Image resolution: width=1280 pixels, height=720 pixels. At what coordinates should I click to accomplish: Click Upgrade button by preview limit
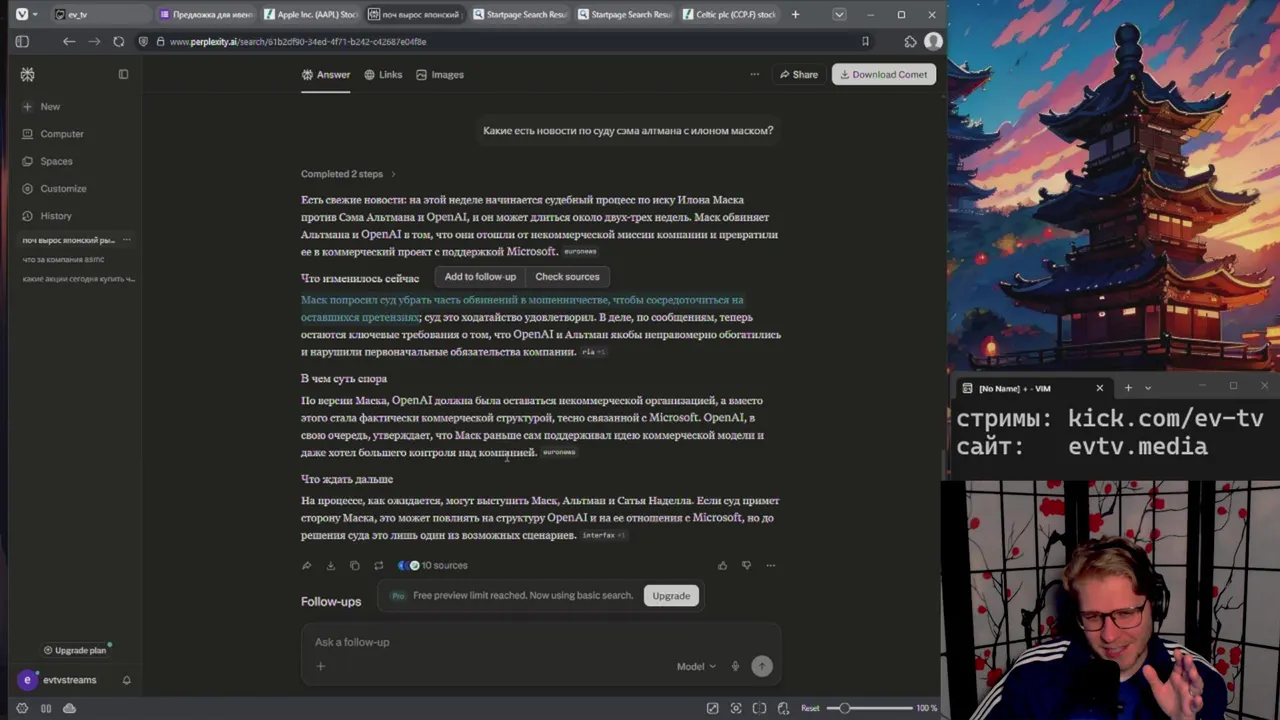pos(671,596)
